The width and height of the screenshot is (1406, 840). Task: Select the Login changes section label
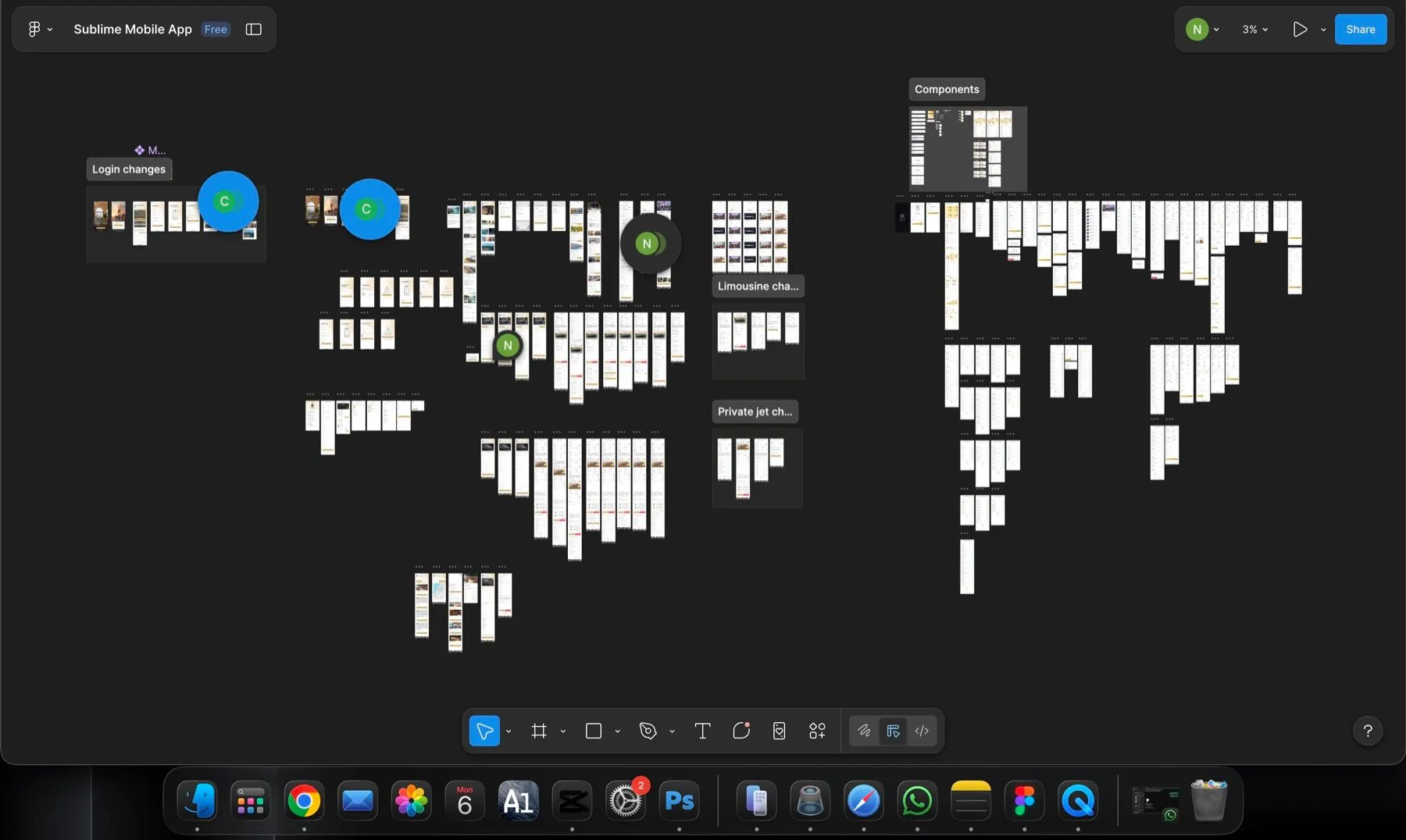[129, 169]
